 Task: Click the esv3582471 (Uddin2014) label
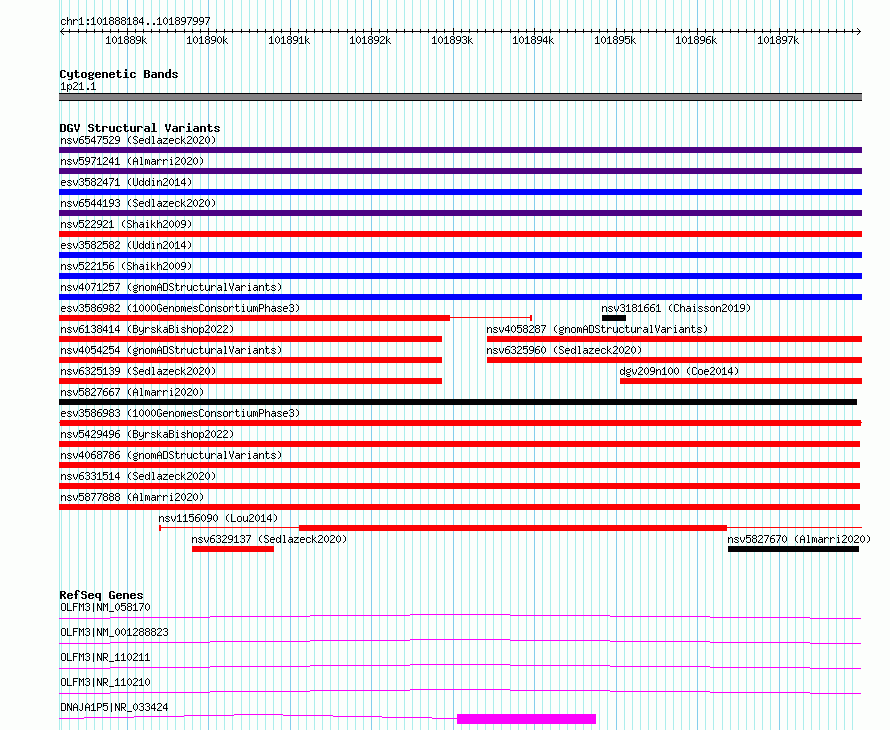pyautogui.click(x=126, y=182)
